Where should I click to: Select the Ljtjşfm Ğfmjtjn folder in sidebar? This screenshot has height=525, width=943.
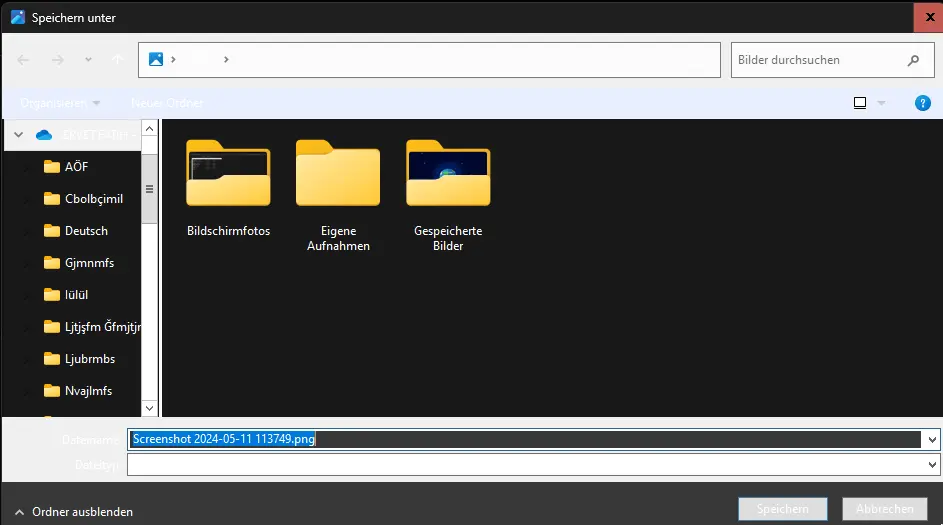[x=92, y=327]
